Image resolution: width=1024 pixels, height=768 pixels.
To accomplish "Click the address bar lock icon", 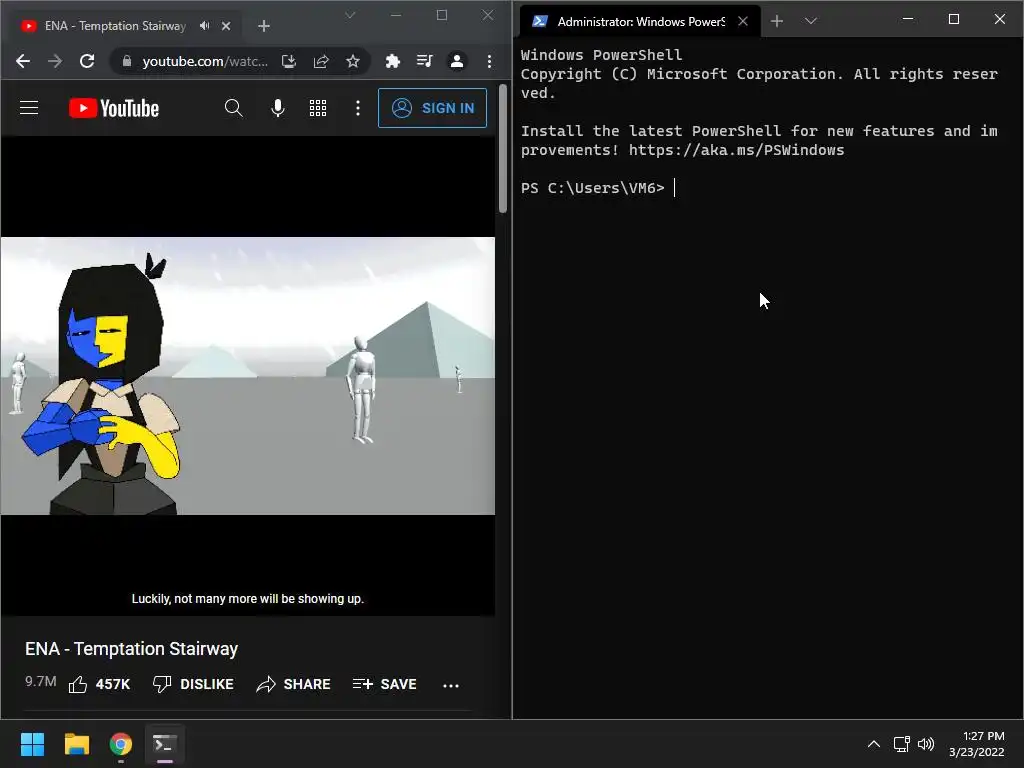I will tap(127, 61).
